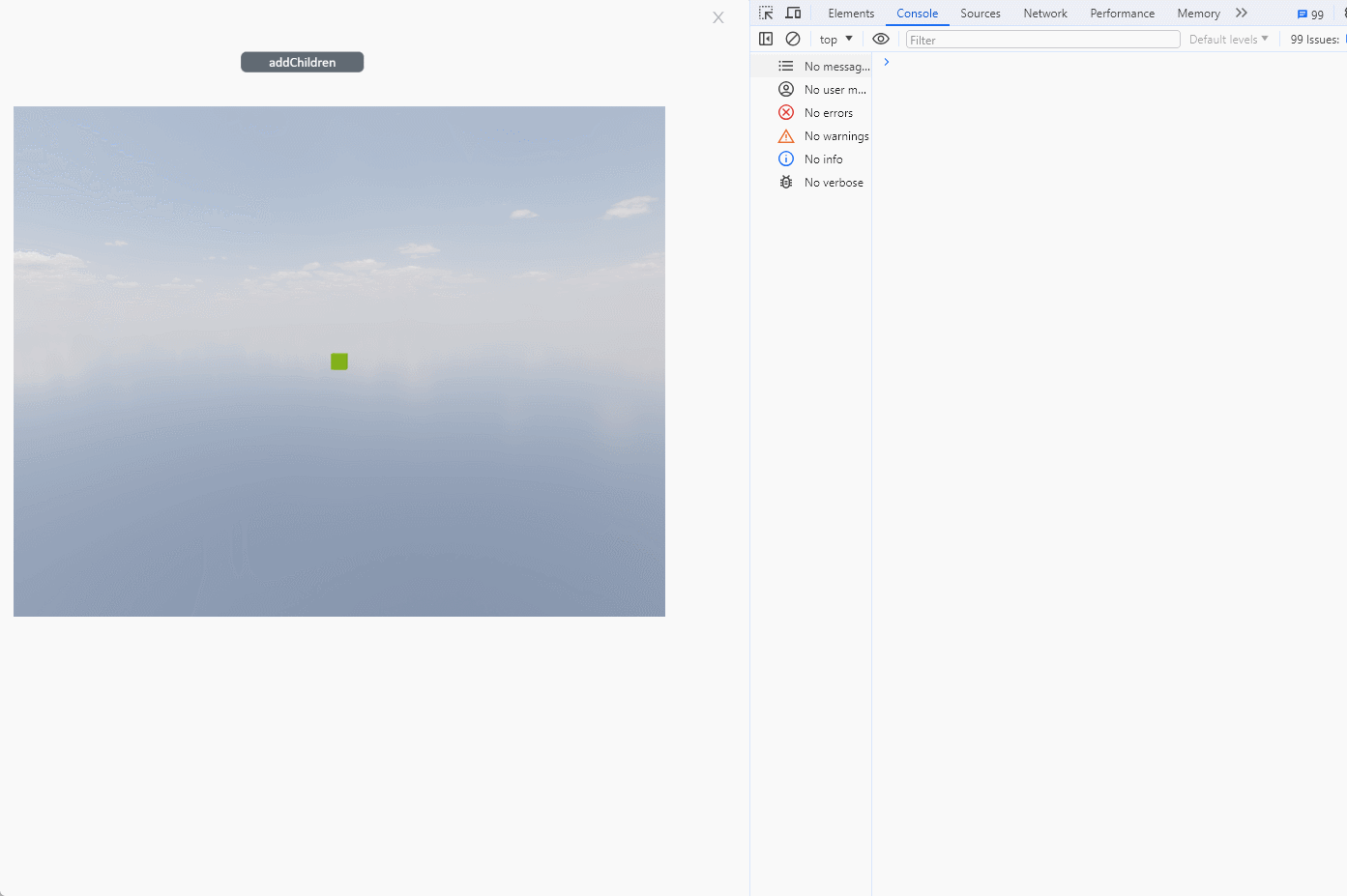Go to the Sources tab

coord(980,14)
